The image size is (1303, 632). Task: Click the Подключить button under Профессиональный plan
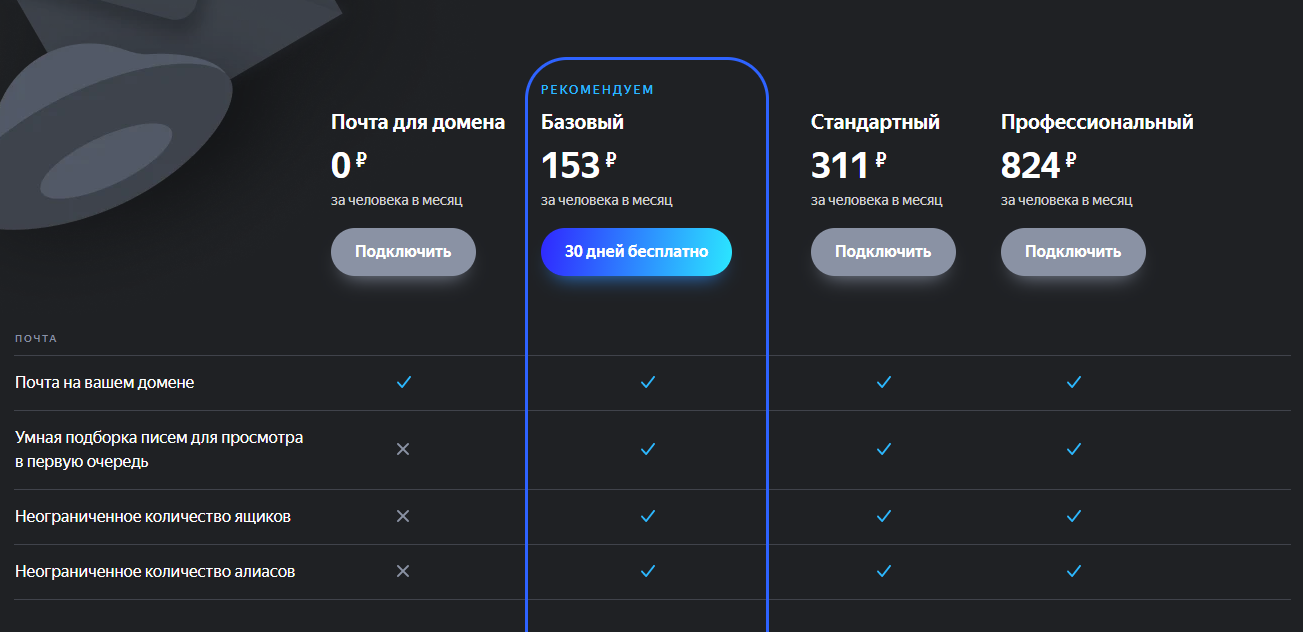coord(1073,252)
